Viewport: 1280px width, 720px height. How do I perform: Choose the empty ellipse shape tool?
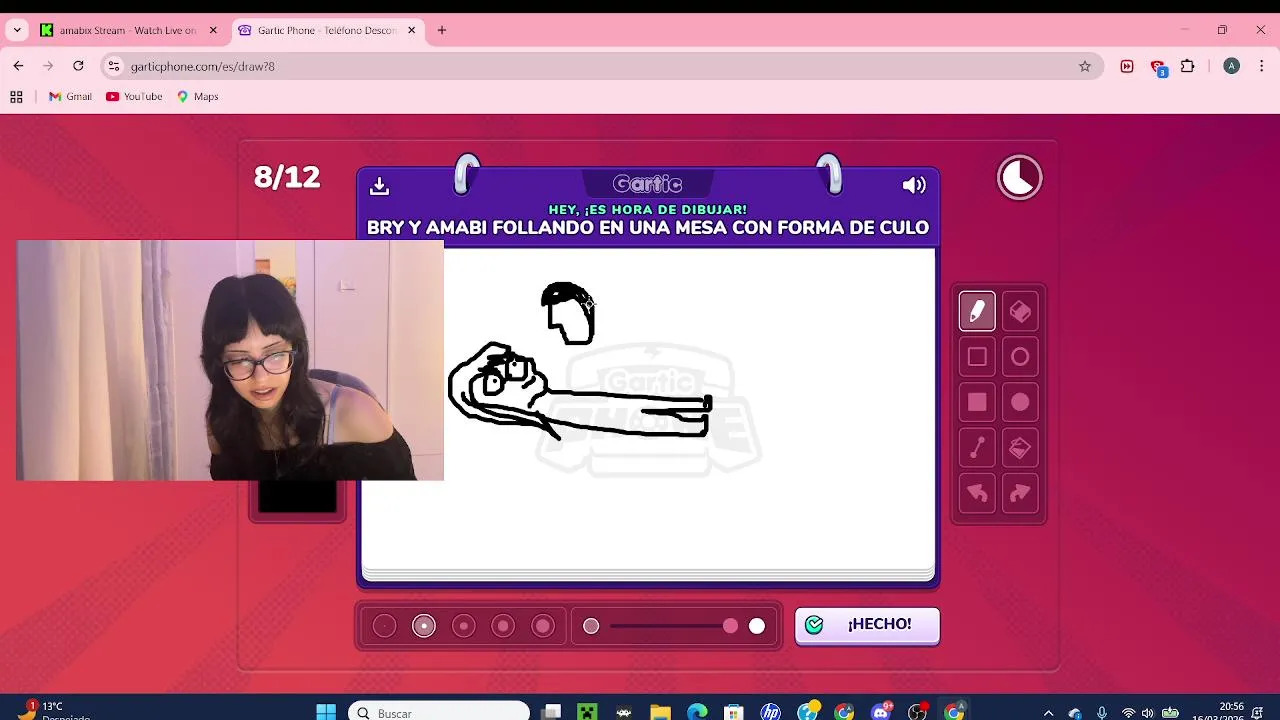click(x=1020, y=357)
